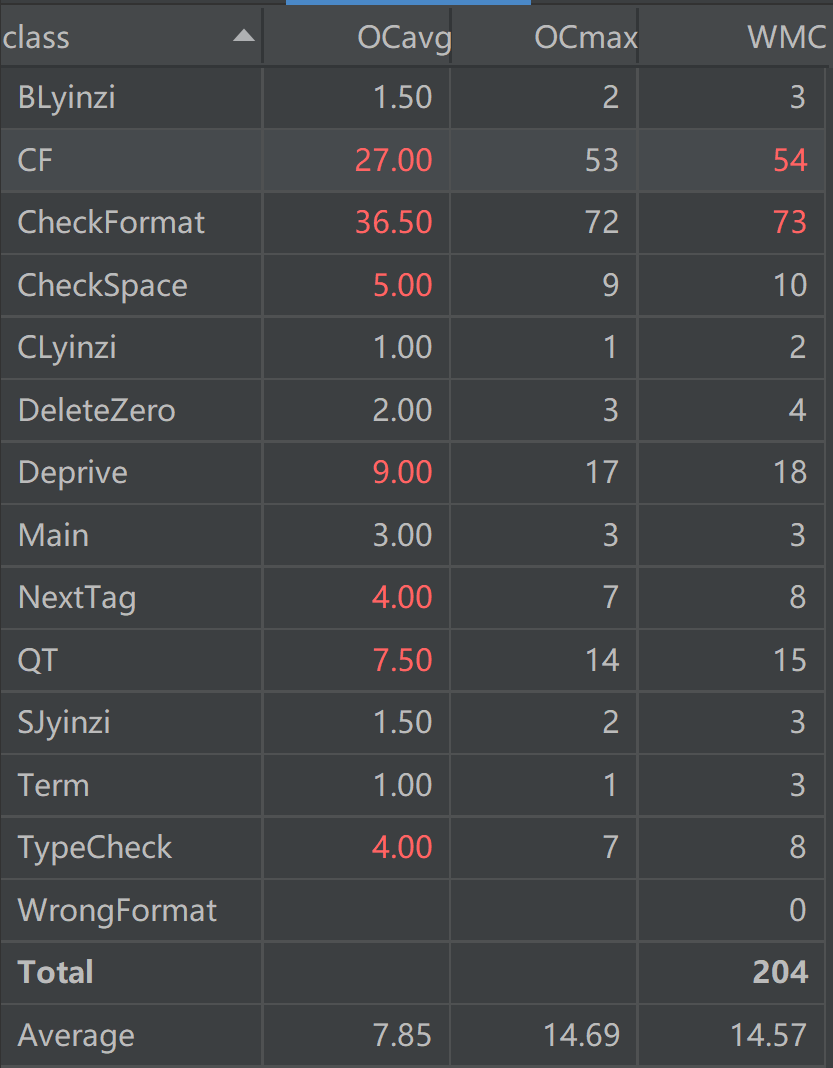Sort by the OCavg column header
This screenshot has width=833, height=1068.
[404, 38]
